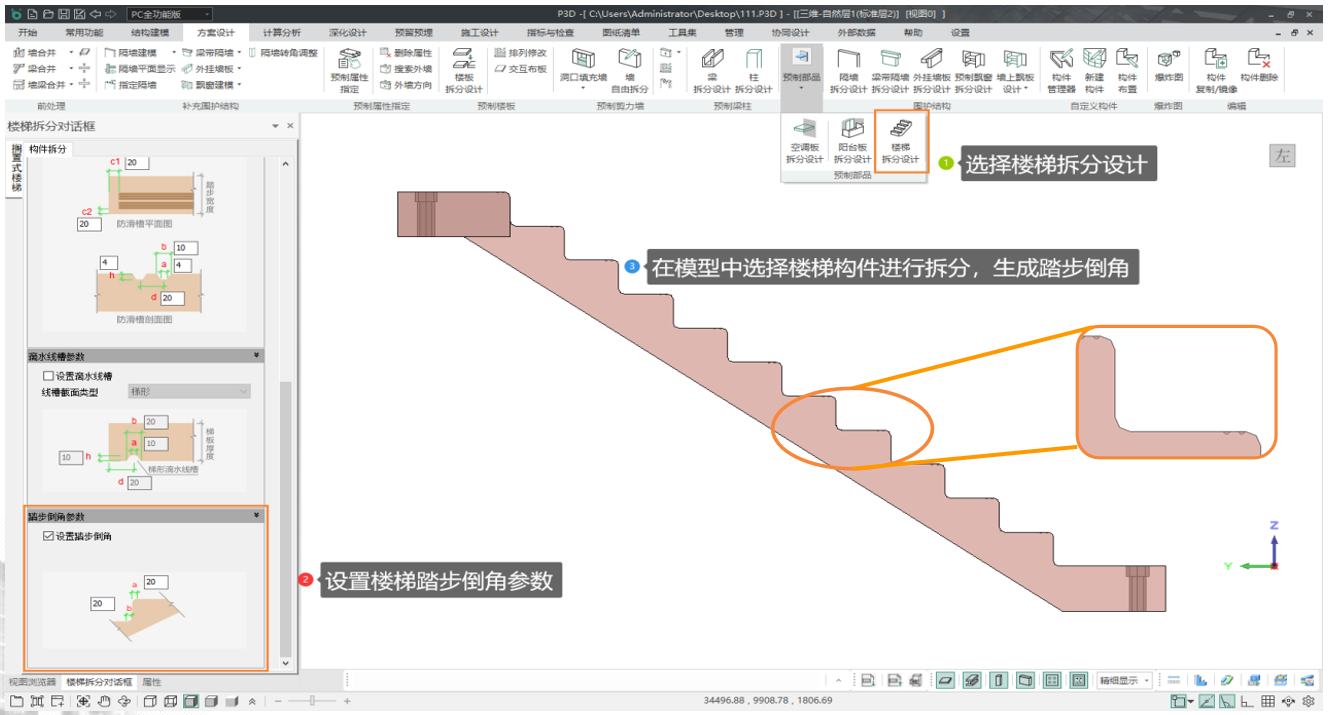Open 洞口填充墙 dropdown

[583, 70]
